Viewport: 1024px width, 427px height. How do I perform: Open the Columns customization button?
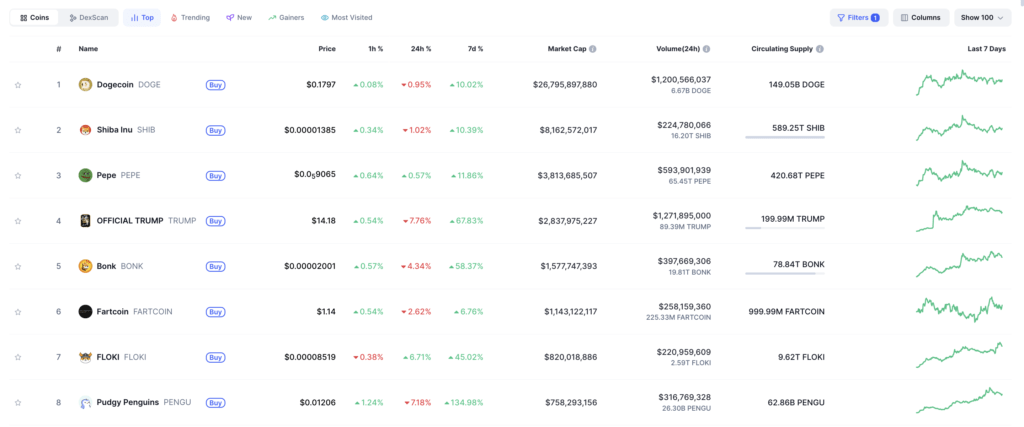(921, 18)
